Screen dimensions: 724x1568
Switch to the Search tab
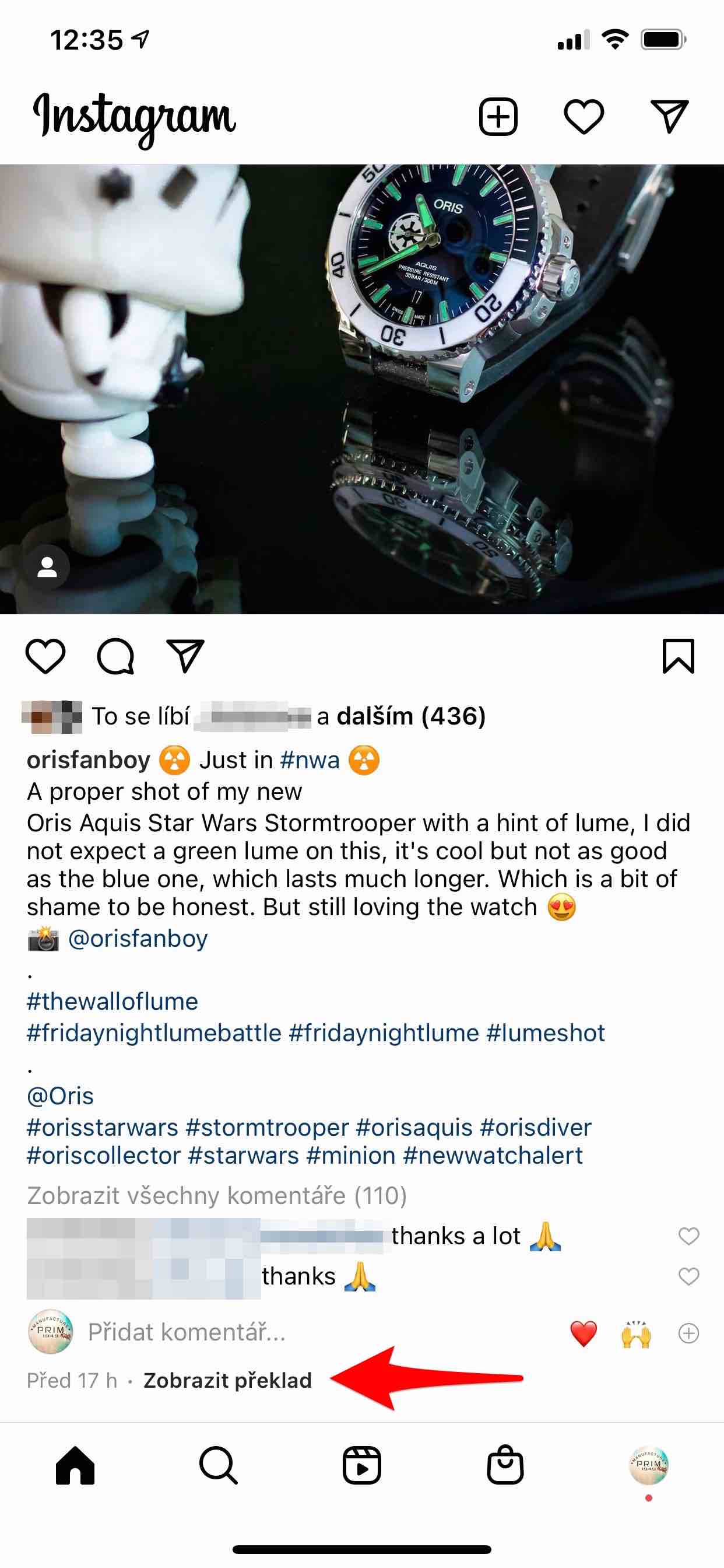219,1465
